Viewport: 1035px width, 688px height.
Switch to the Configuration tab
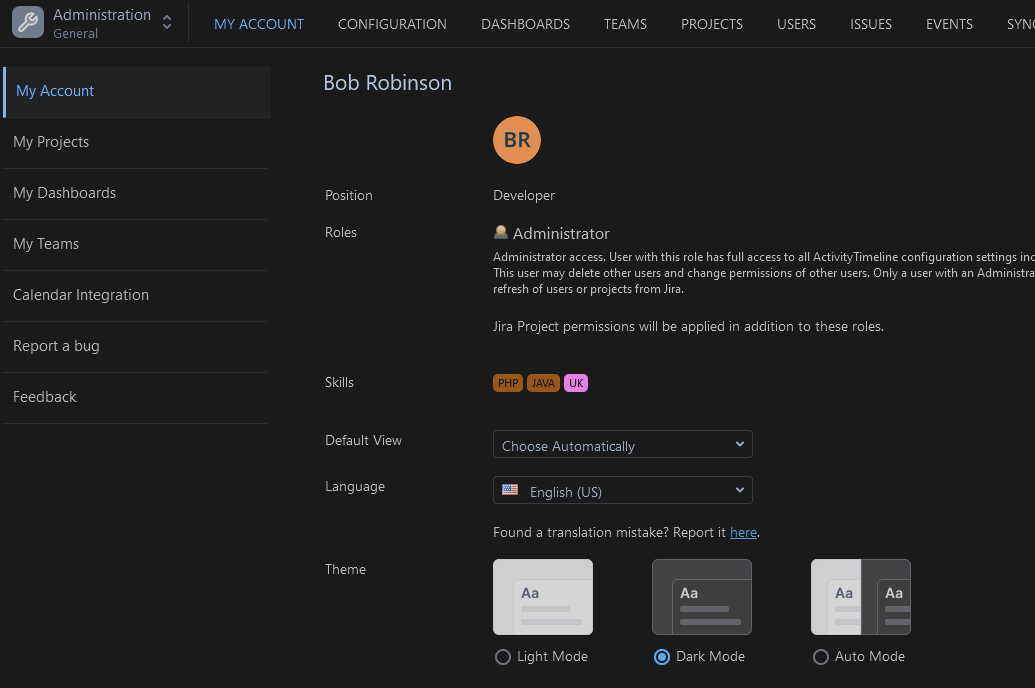[392, 24]
